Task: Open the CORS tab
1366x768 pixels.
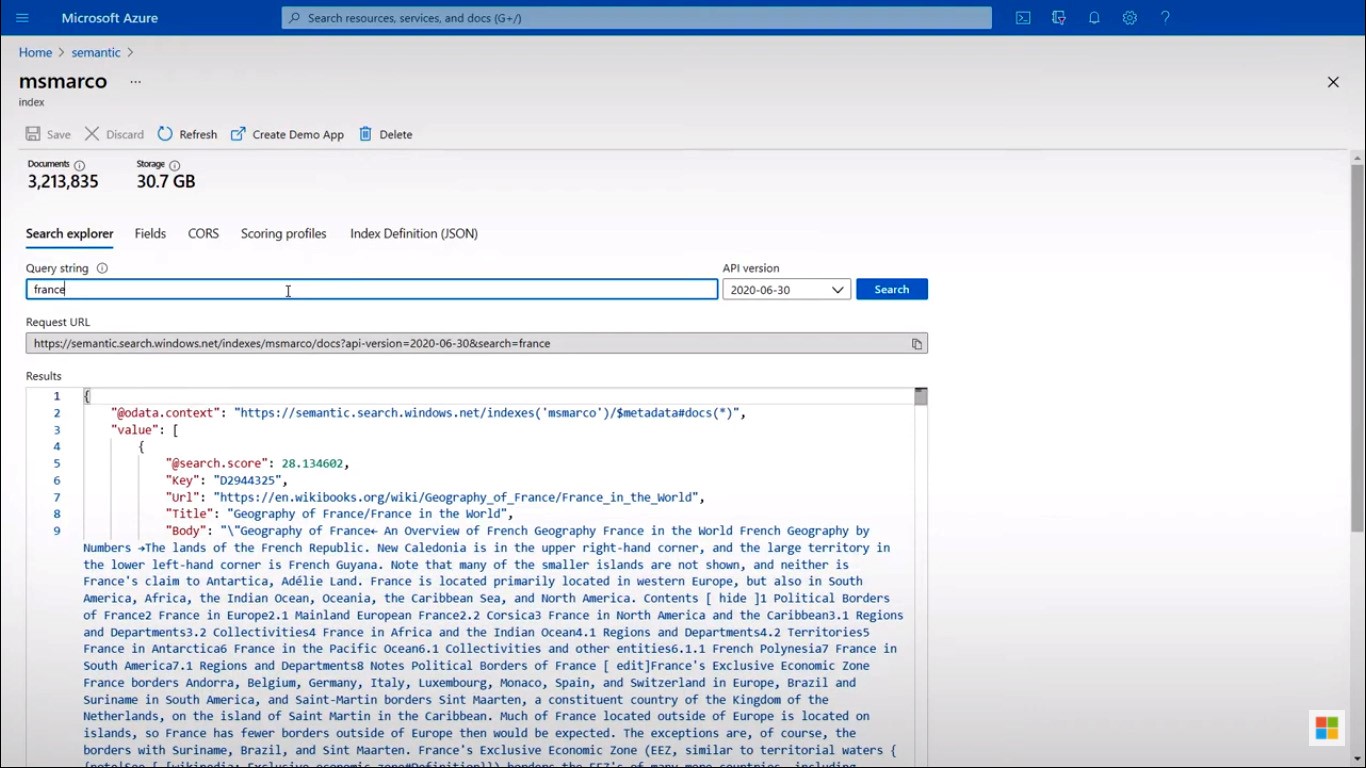Action: (203, 234)
